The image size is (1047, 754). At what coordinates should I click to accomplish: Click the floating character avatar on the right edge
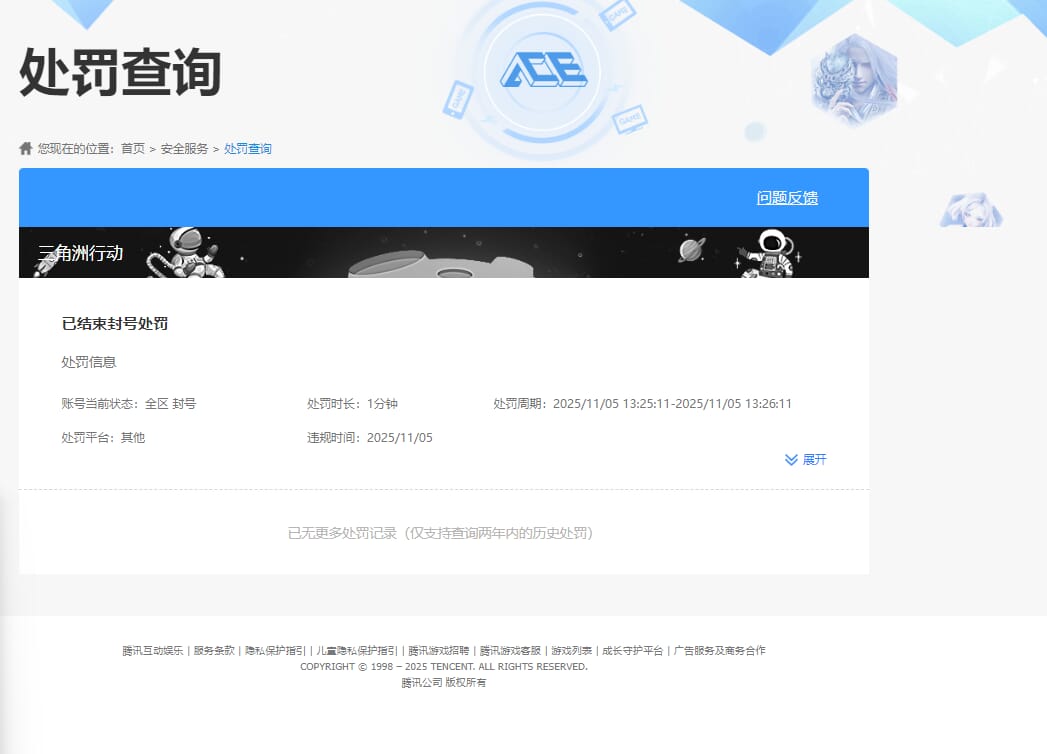971,211
